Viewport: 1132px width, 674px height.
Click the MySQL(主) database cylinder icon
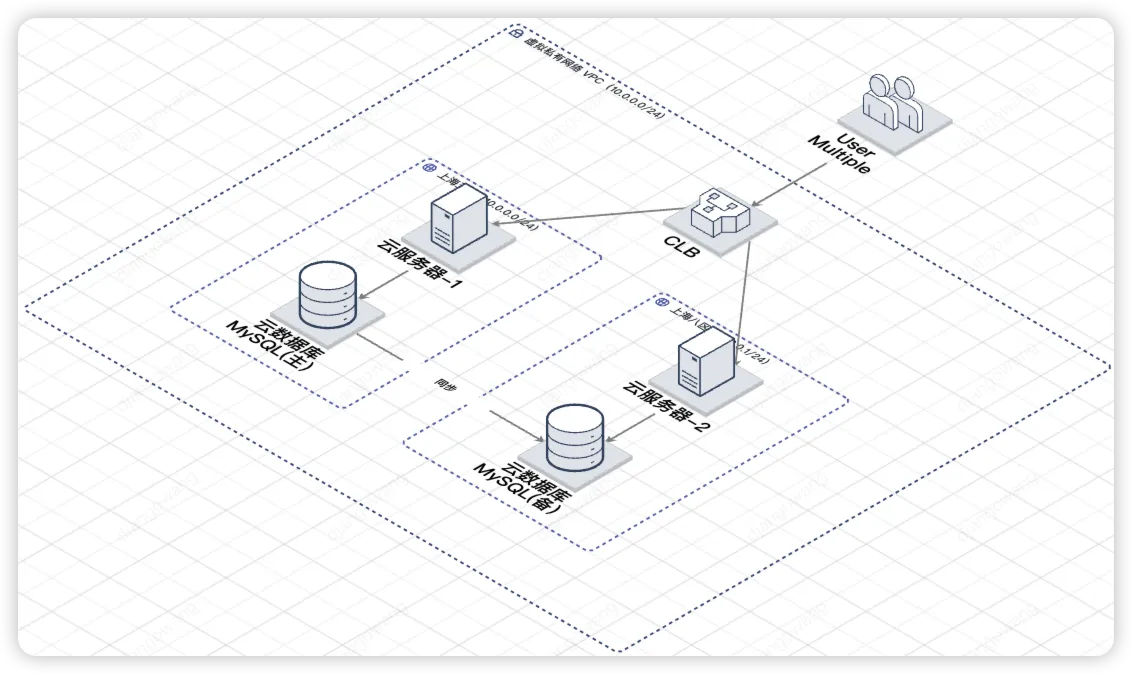[x=327, y=294]
